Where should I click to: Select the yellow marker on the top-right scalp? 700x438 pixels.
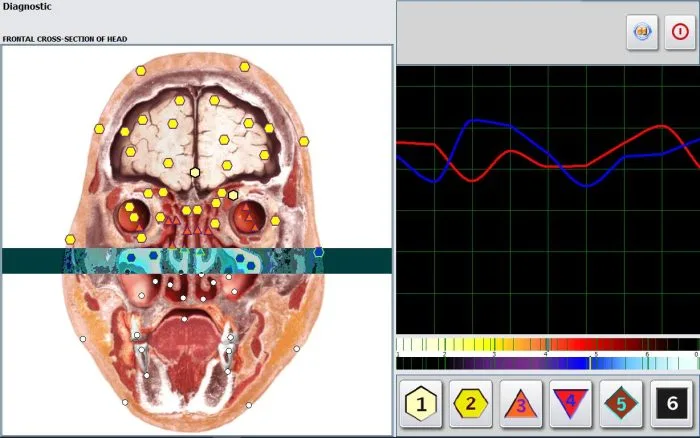244,66
